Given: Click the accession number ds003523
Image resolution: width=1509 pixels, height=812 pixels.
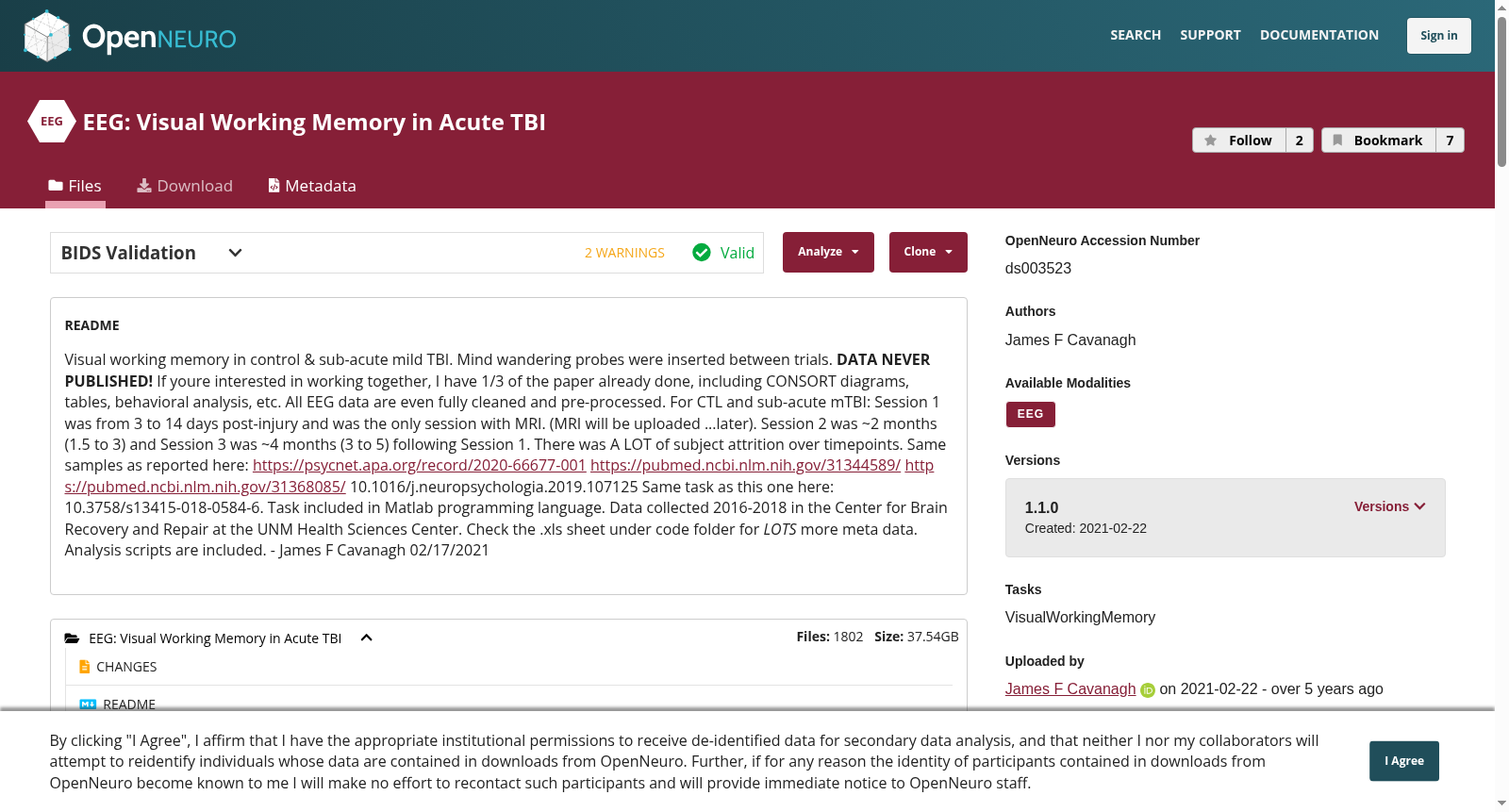Looking at the screenshot, I should (1038, 269).
